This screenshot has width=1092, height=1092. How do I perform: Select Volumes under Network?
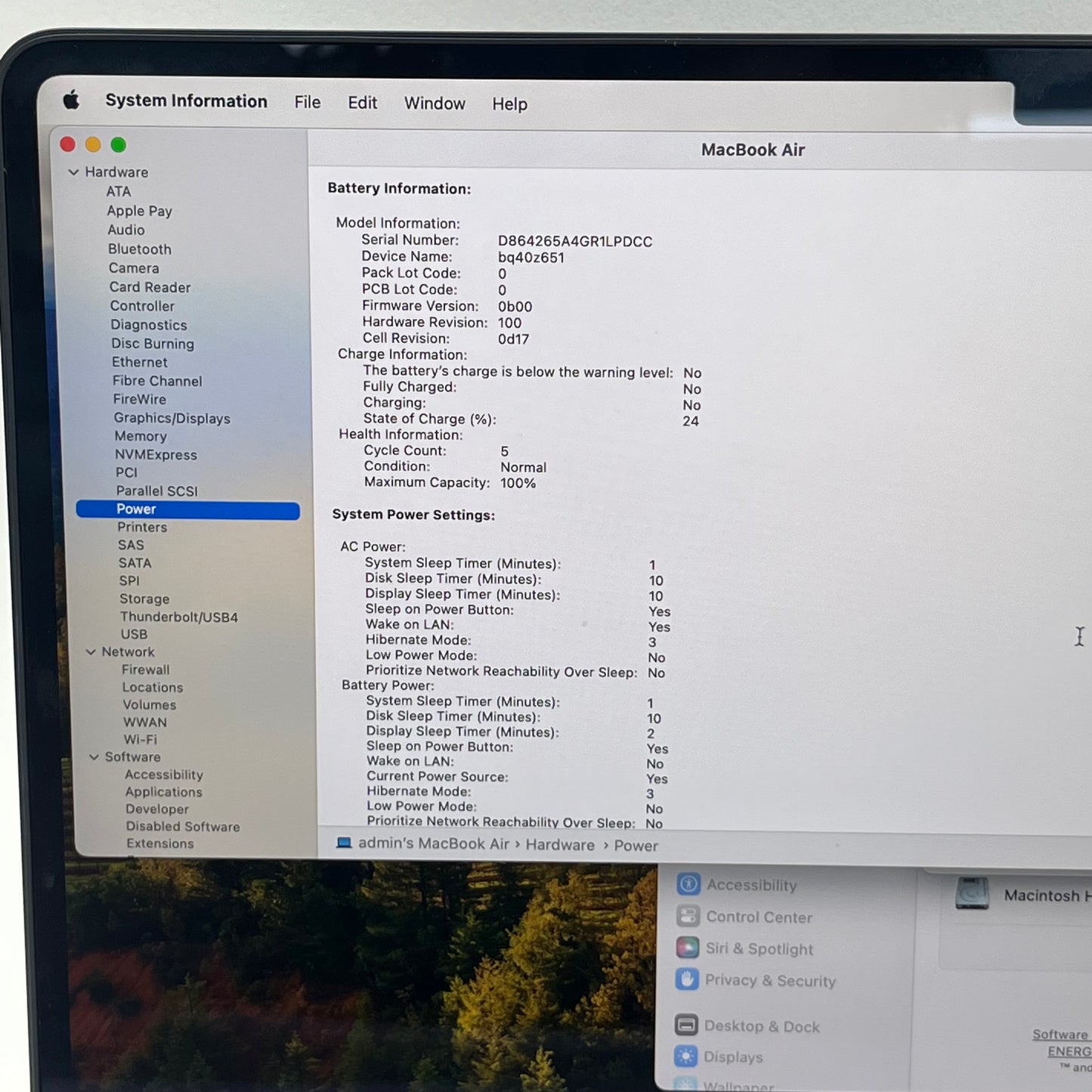[150, 705]
